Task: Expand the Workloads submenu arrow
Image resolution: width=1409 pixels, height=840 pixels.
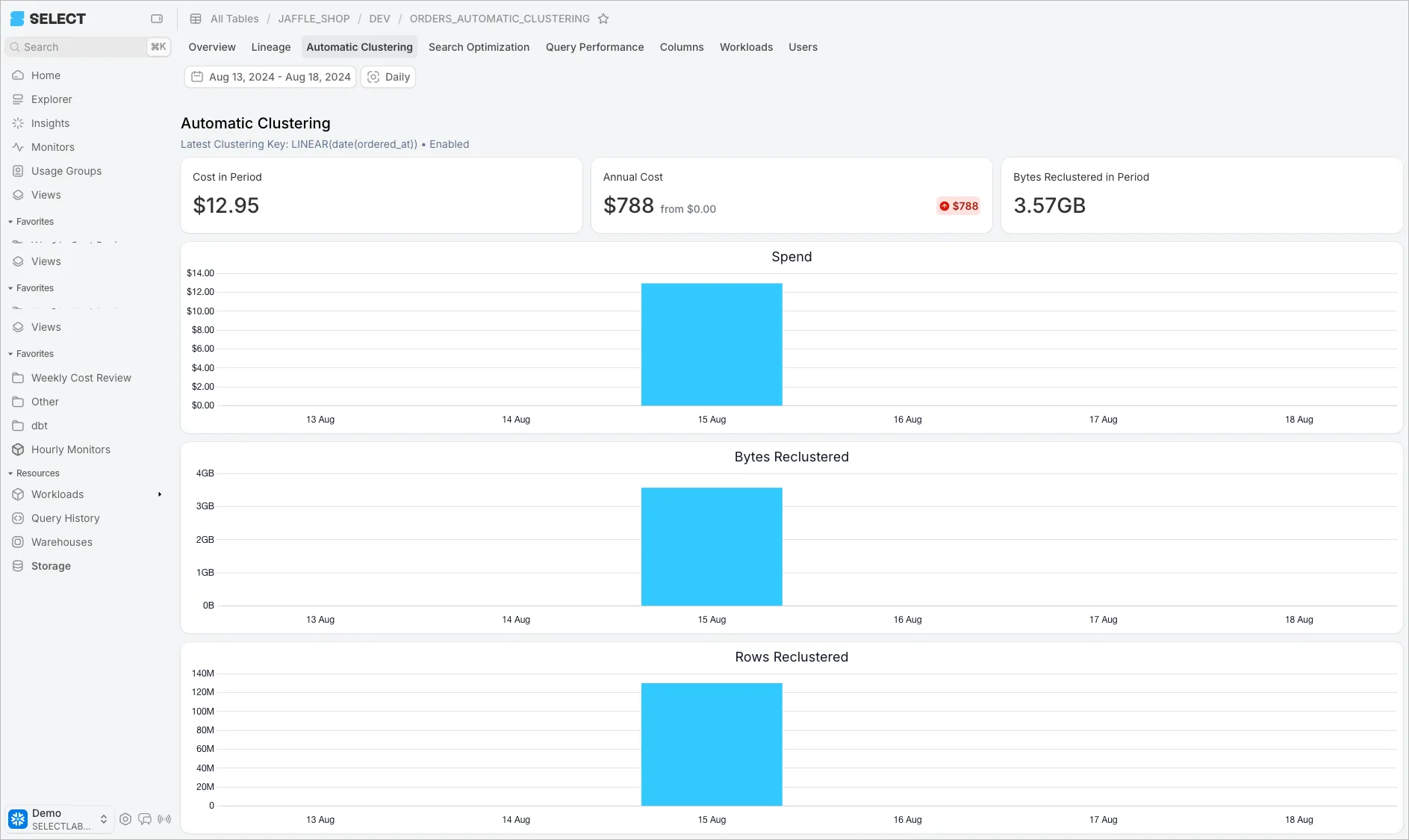Action: point(160,494)
